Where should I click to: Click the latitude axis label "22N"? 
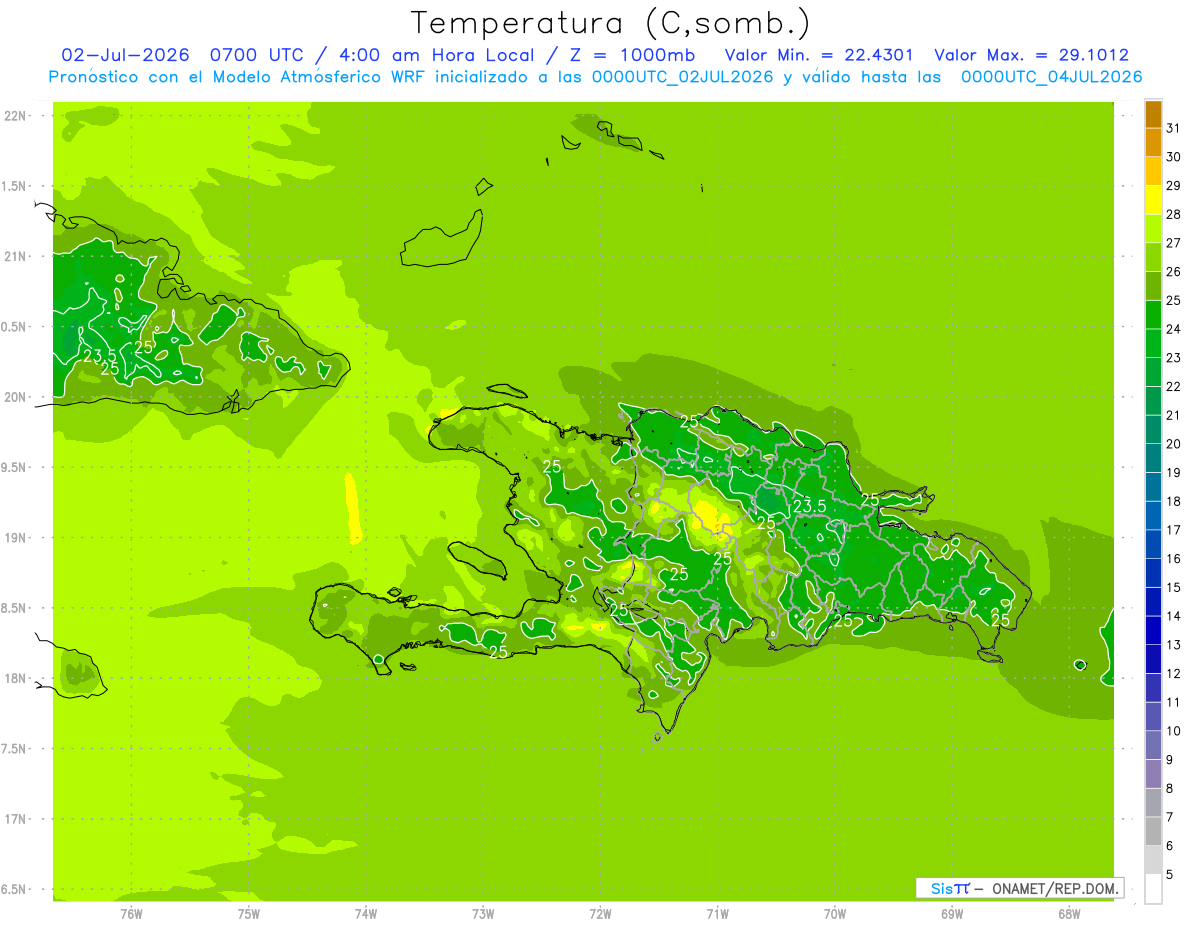coord(17,116)
